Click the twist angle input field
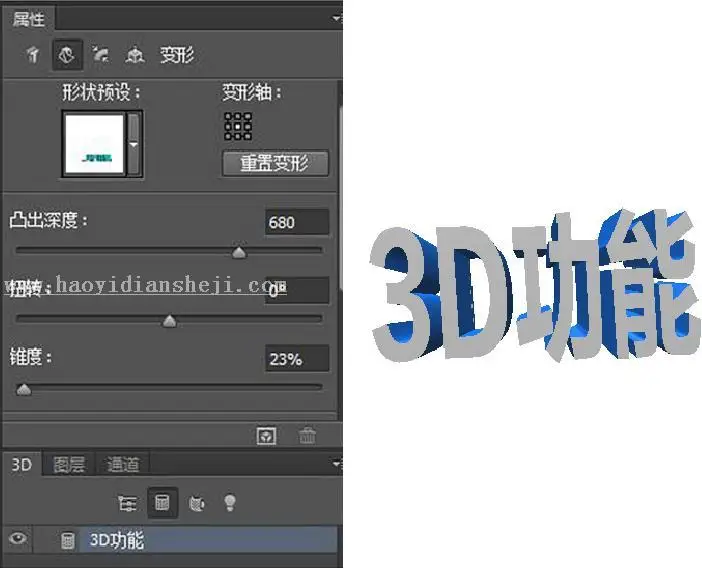Viewport: 702px width, 568px height. pyautogui.click(x=297, y=290)
